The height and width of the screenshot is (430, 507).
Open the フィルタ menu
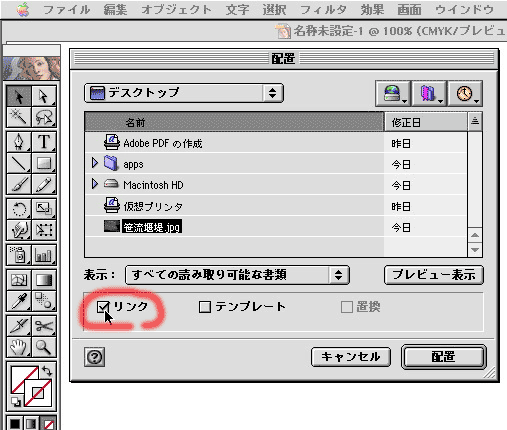[323, 10]
